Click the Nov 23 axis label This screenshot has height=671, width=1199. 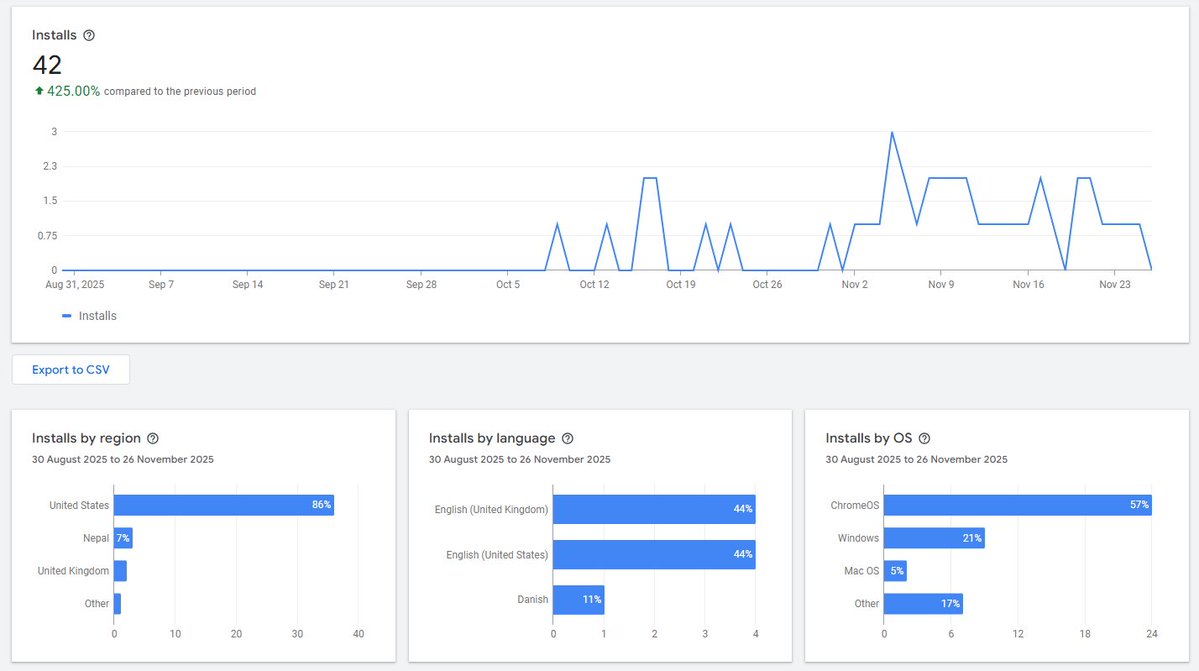(1115, 284)
